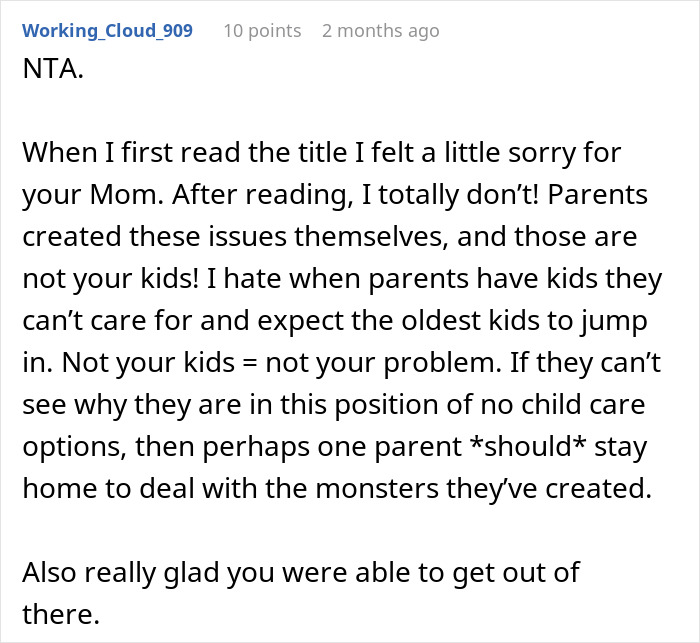Click the word *should* in the comment

(528, 446)
